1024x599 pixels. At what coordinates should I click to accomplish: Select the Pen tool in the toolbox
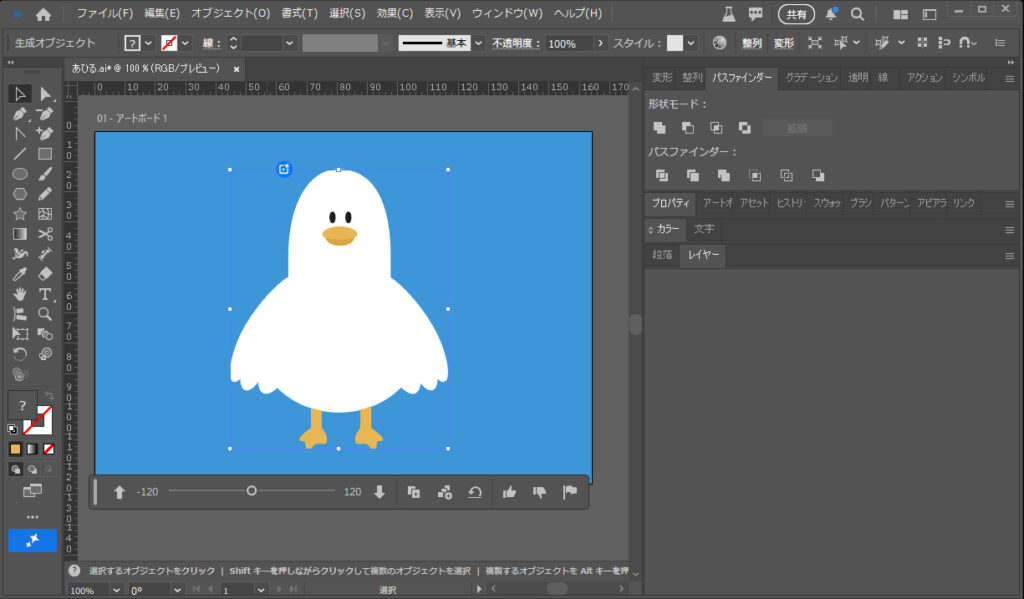[x=19, y=113]
